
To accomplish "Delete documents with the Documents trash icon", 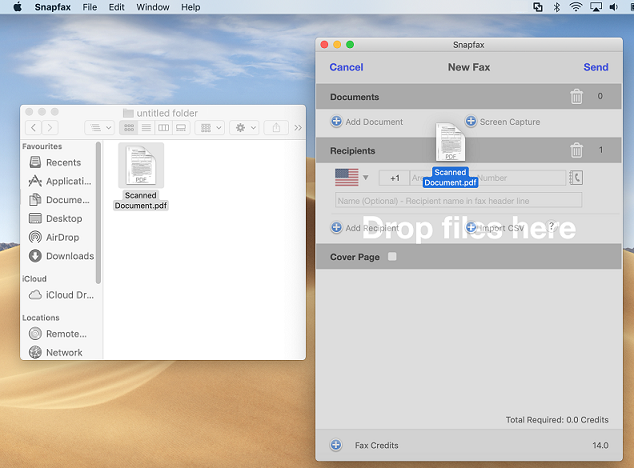I will click(576, 97).
